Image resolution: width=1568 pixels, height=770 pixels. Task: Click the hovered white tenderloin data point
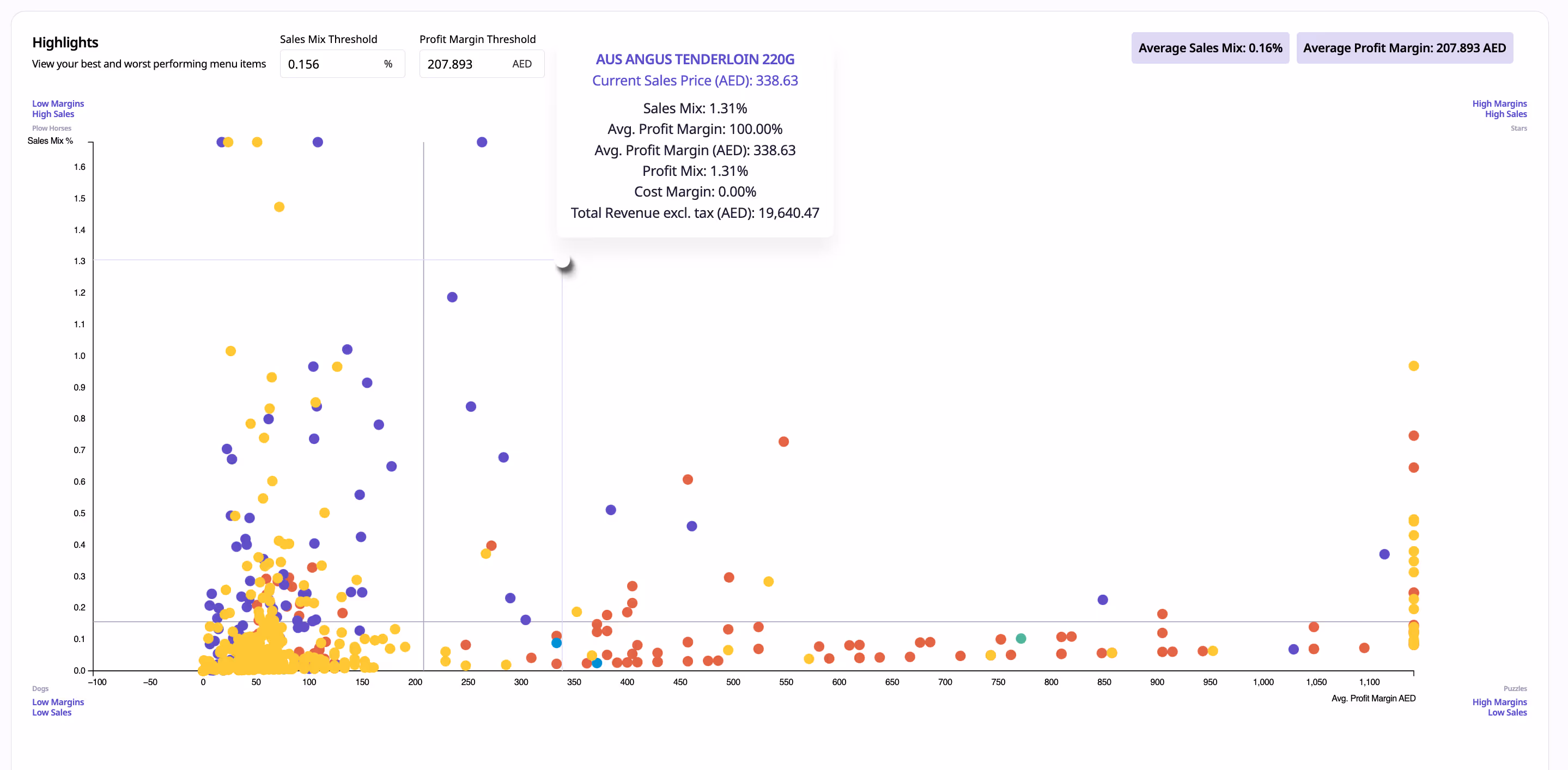pyautogui.click(x=563, y=261)
